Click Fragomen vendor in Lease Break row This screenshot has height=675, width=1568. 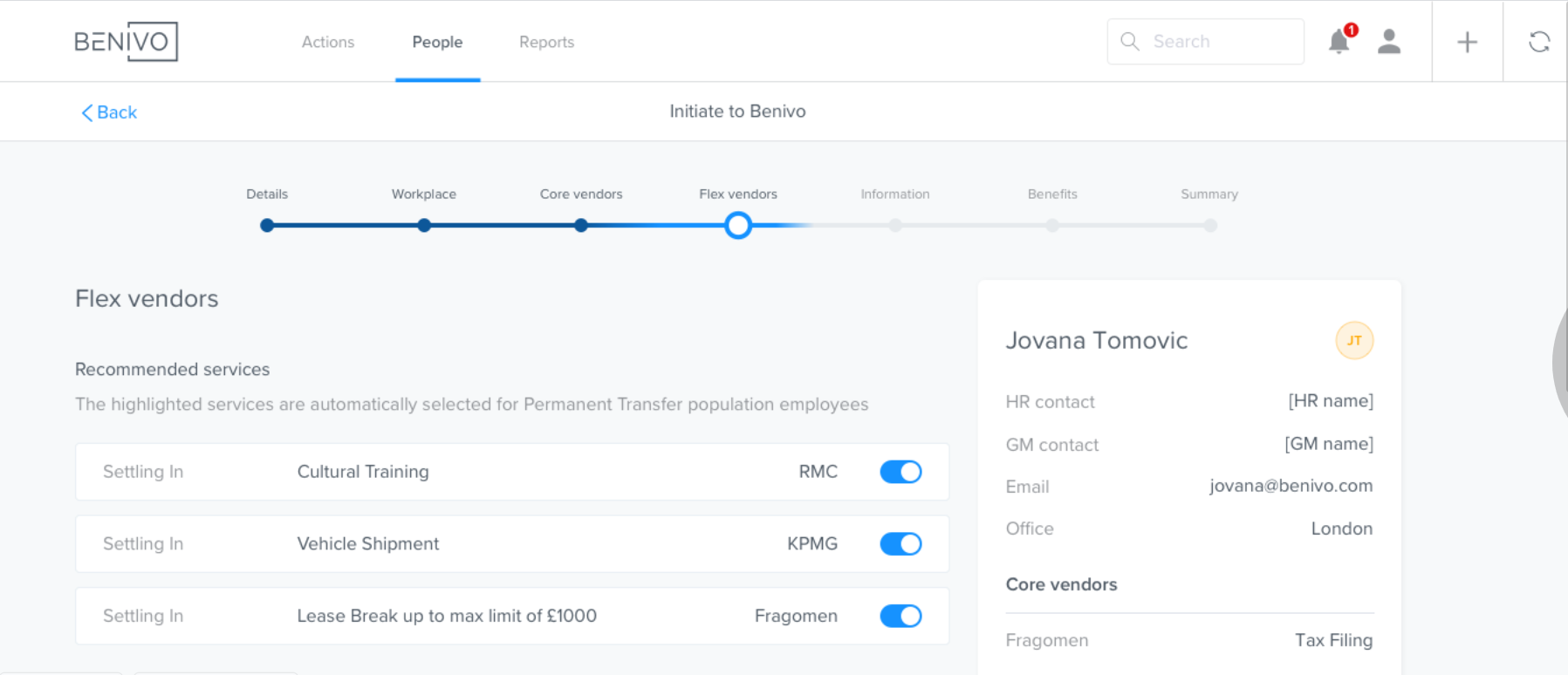pos(796,617)
